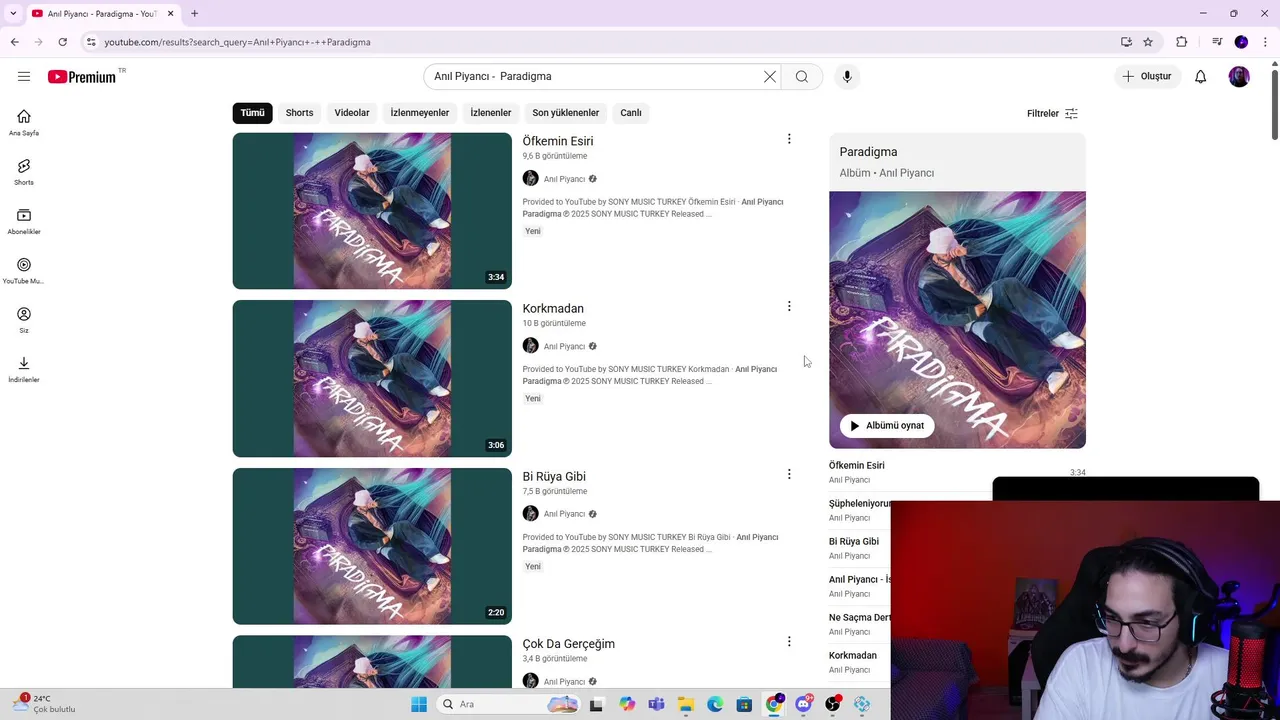Play Bi Rüya Gibi thumbnail with 2:20 duration

(372, 546)
